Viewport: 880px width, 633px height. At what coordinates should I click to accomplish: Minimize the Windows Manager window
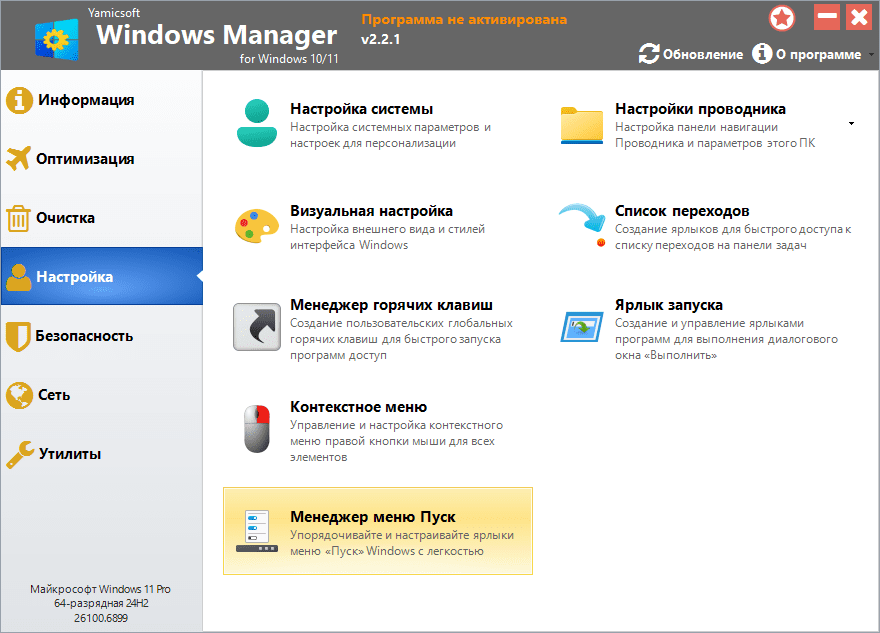pyautogui.click(x=827, y=17)
